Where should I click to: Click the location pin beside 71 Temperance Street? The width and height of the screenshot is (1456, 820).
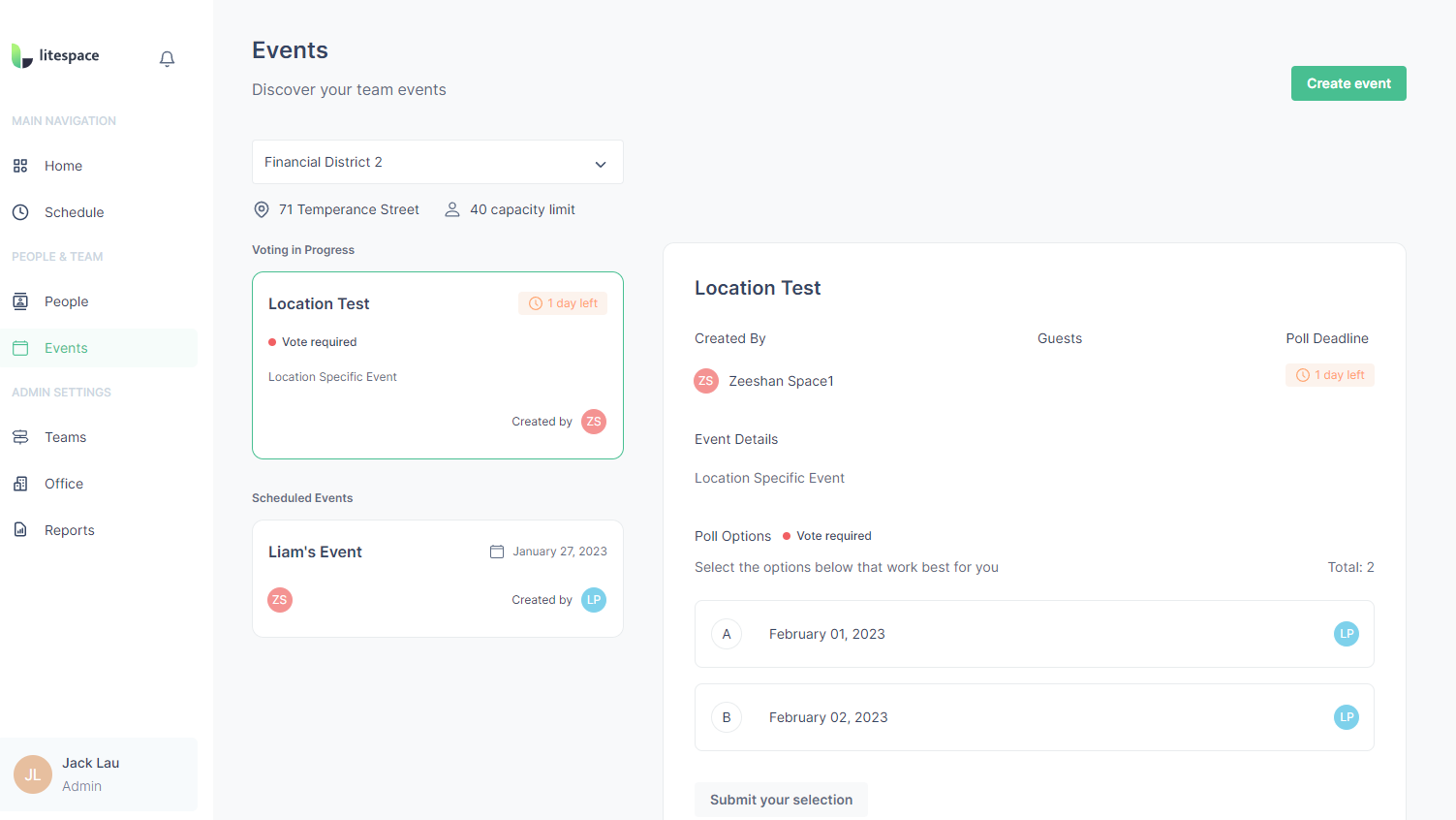coord(261,208)
